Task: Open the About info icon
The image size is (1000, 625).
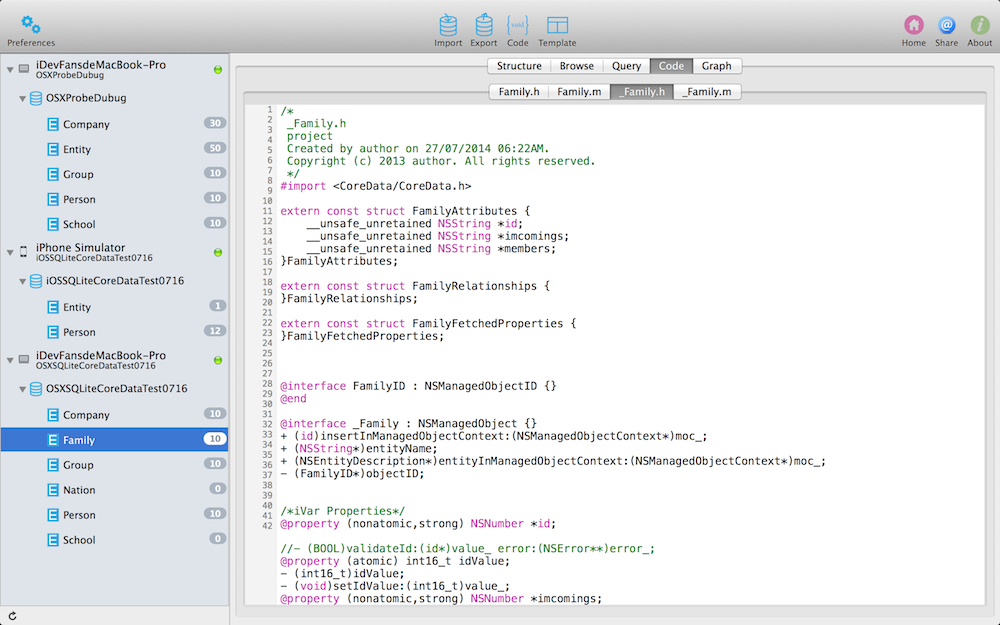Action: [x=980, y=25]
